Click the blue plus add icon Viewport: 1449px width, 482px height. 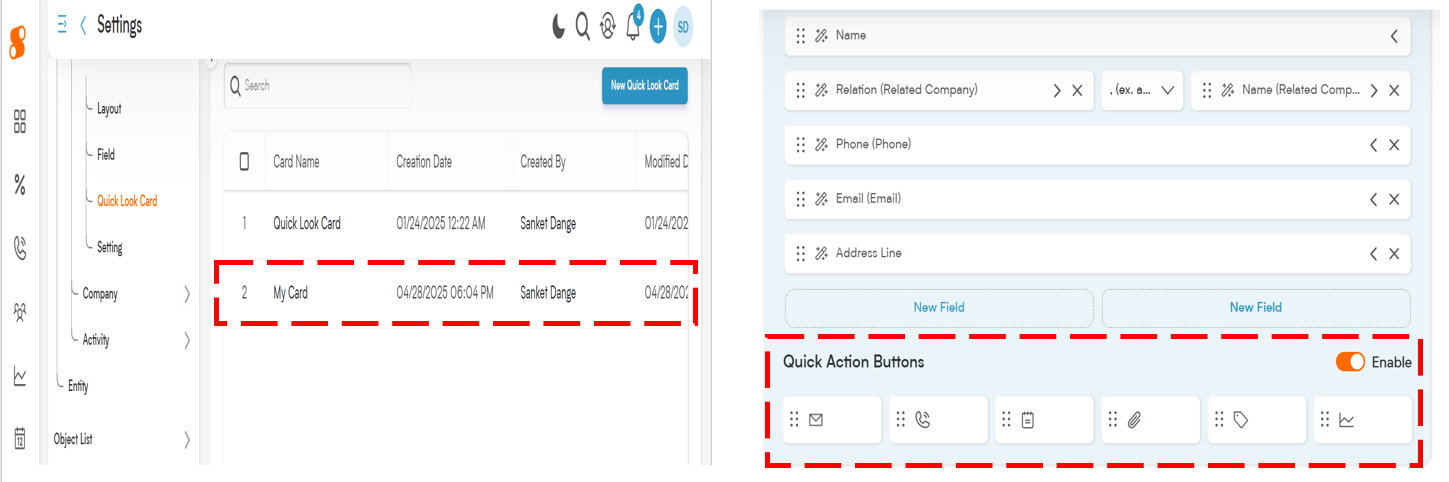pyautogui.click(x=658, y=27)
